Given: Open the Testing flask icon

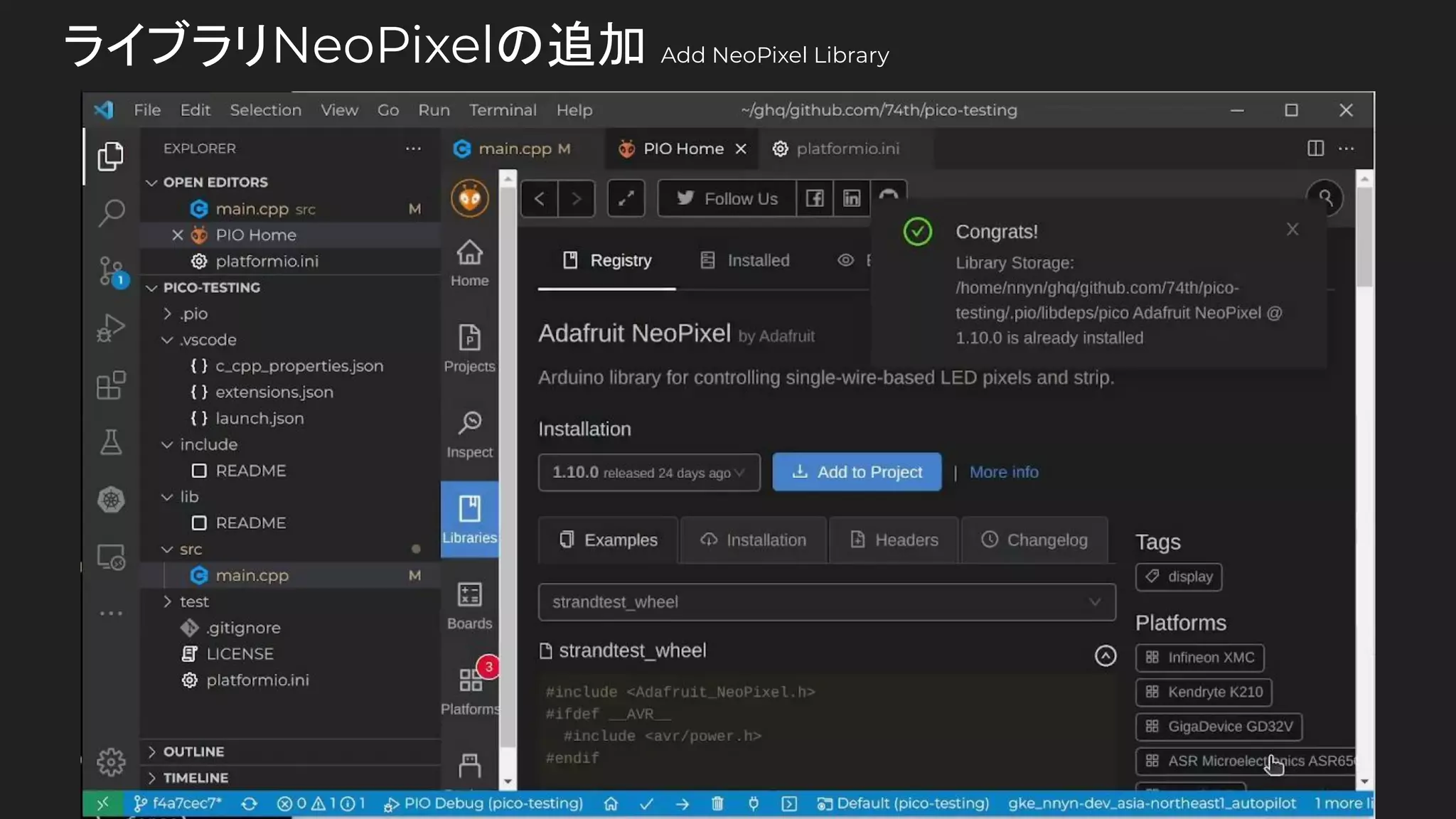Looking at the screenshot, I should point(110,442).
